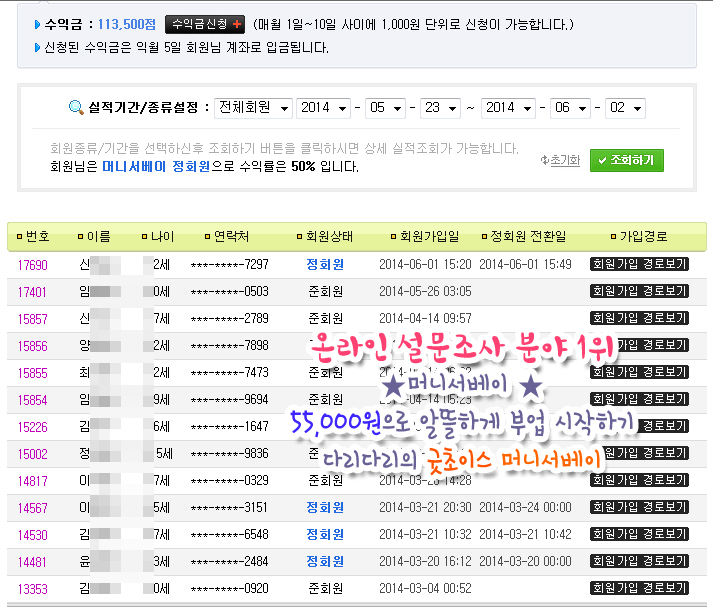Click phone number ending in 0920

click(230, 589)
